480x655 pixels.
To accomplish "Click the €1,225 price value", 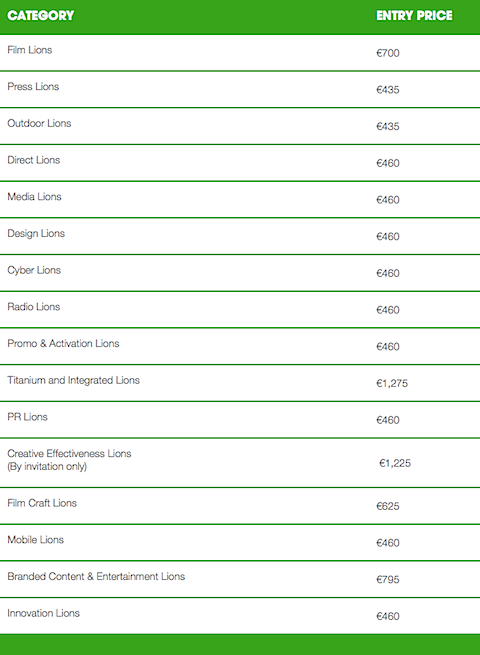I will 395,463.
